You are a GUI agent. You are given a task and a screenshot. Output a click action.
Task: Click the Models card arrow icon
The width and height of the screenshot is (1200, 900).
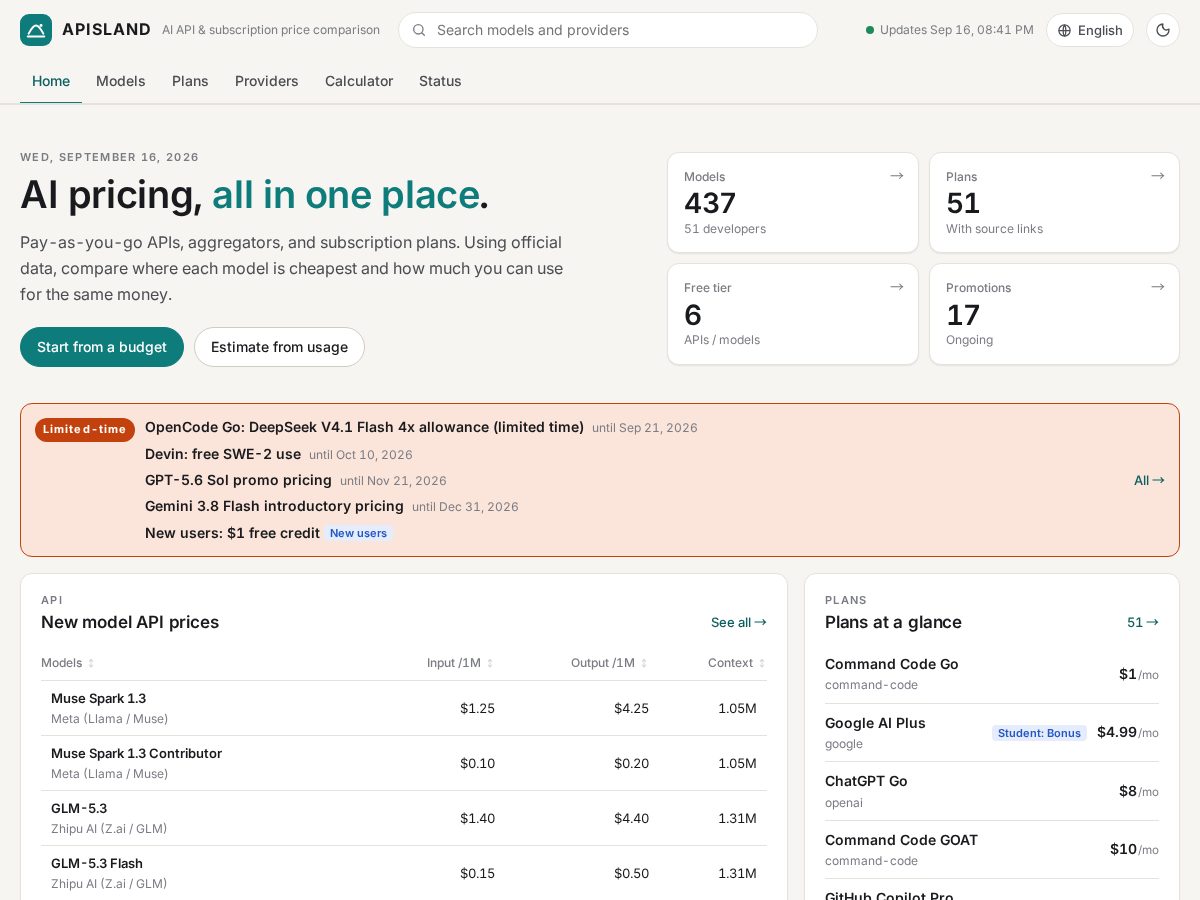(x=897, y=176)
